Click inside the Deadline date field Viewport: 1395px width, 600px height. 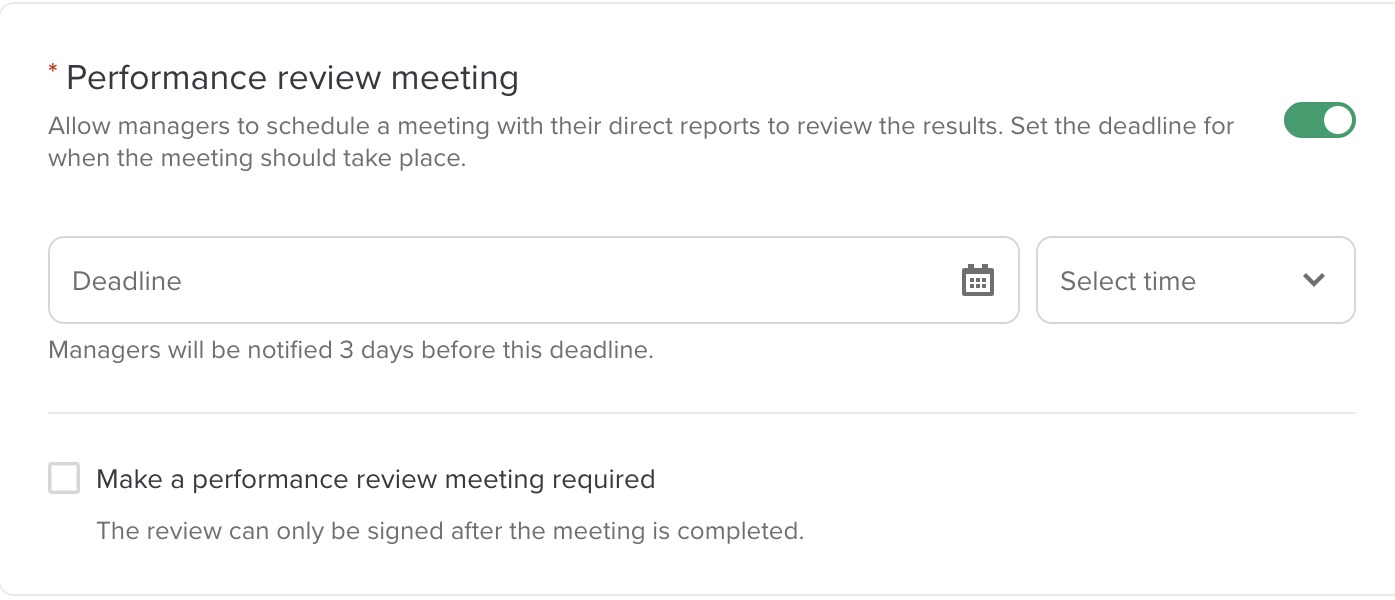[x=500, y=281]
